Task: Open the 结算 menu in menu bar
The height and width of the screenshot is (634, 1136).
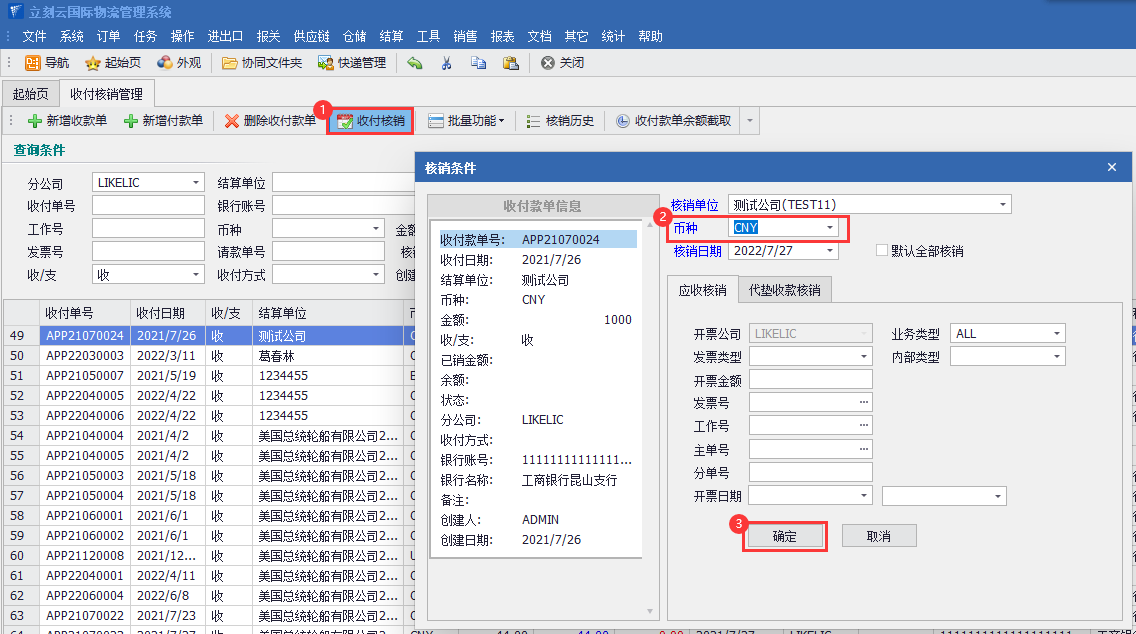Action: (391, 36)
